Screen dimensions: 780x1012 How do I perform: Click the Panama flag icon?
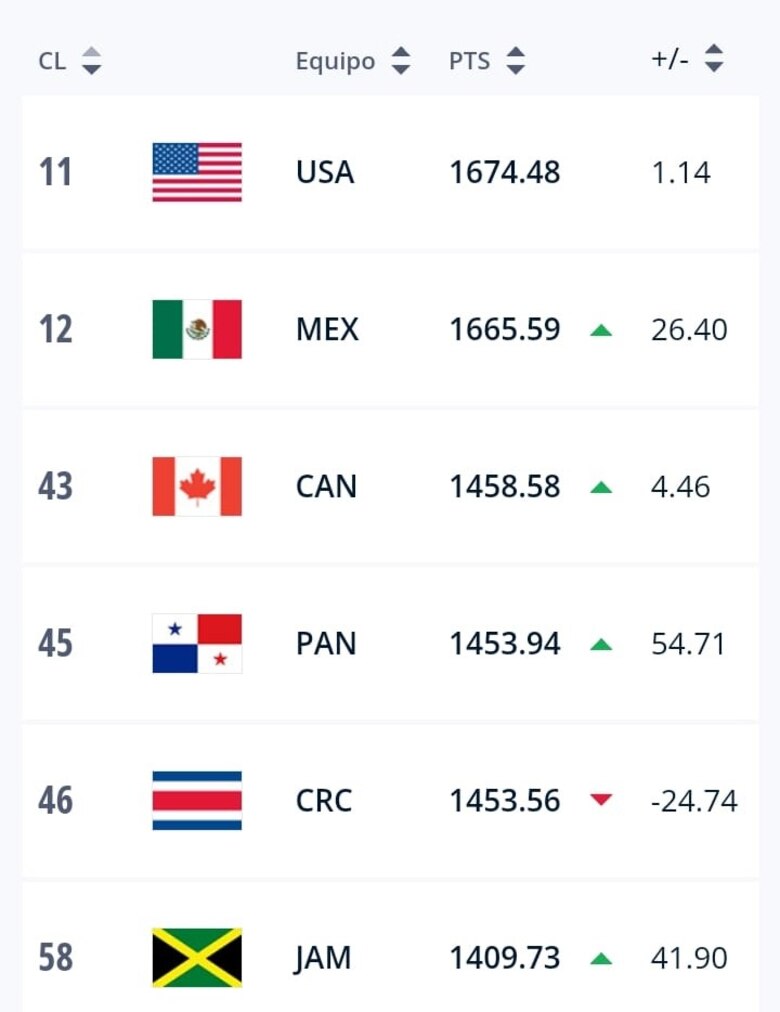click(196, 643)
